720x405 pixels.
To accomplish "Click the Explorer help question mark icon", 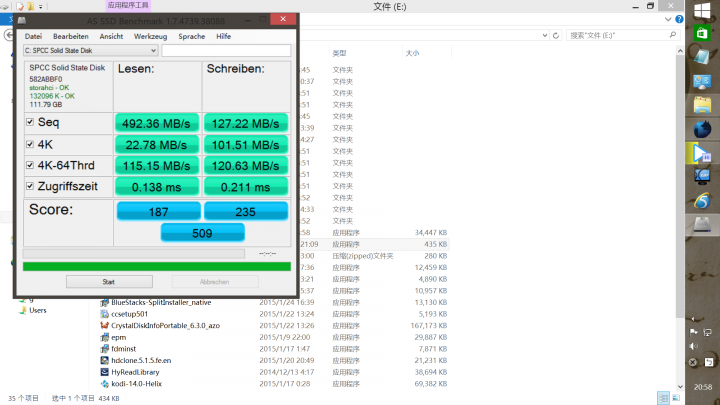I will pos(679,19).
